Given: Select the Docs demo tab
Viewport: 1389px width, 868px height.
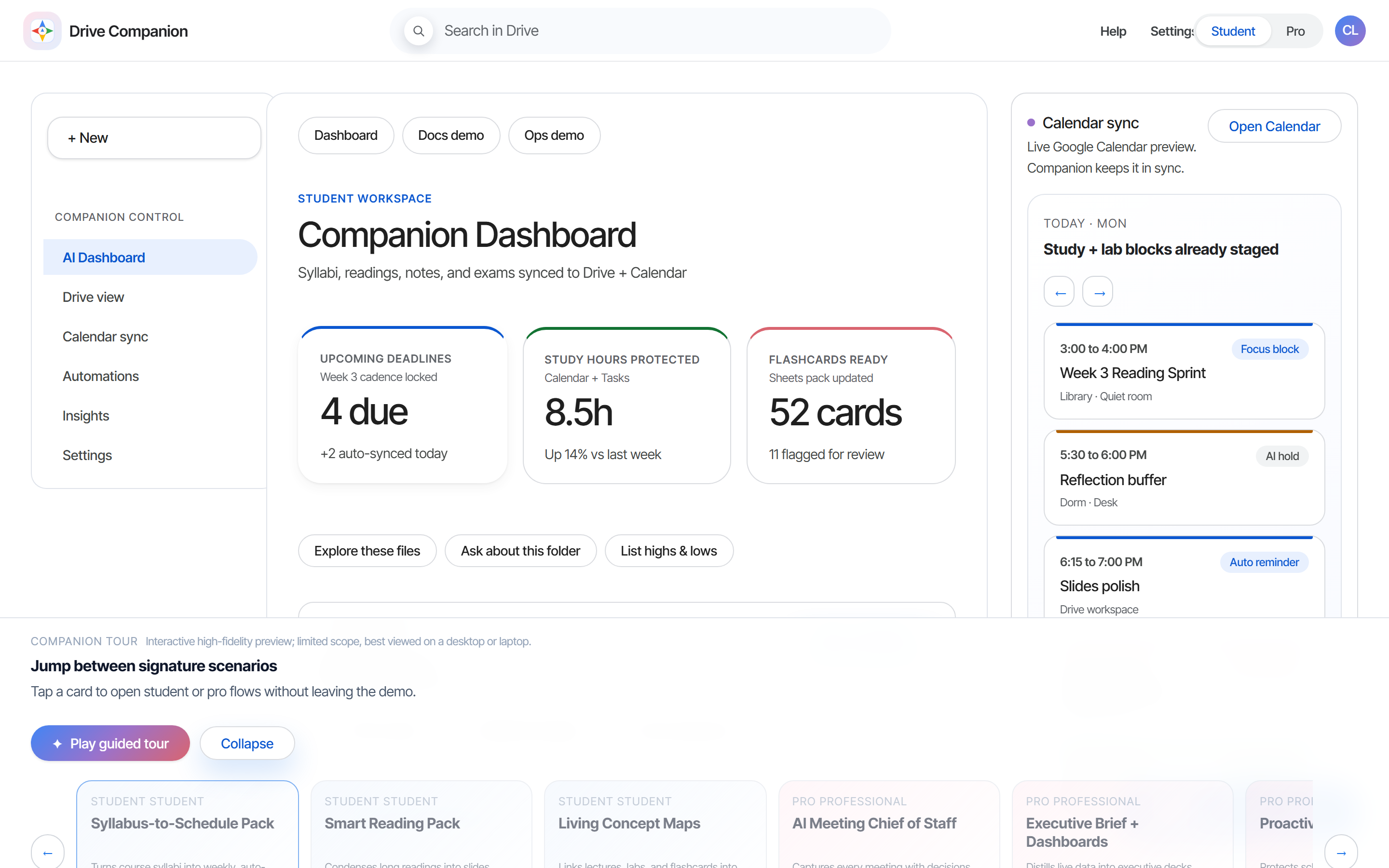Looking at the screenshot, I should point(451,136).
